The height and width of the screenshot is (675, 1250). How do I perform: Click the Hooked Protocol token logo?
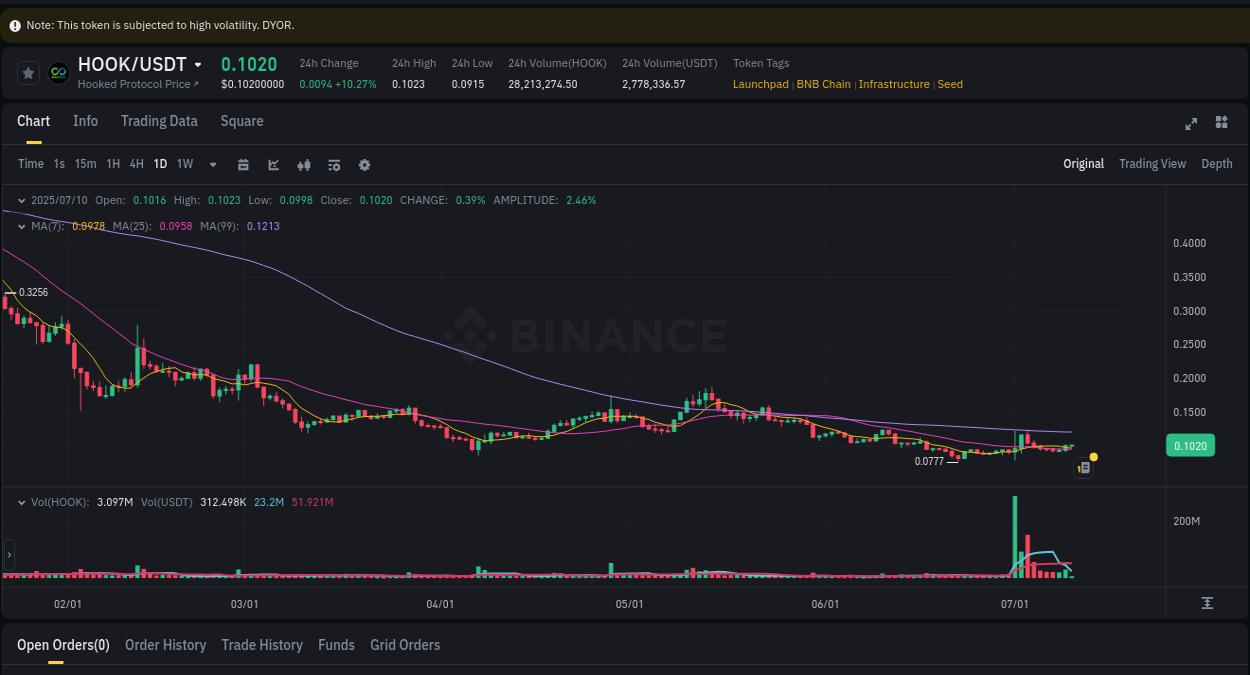[x=60, y=71]
